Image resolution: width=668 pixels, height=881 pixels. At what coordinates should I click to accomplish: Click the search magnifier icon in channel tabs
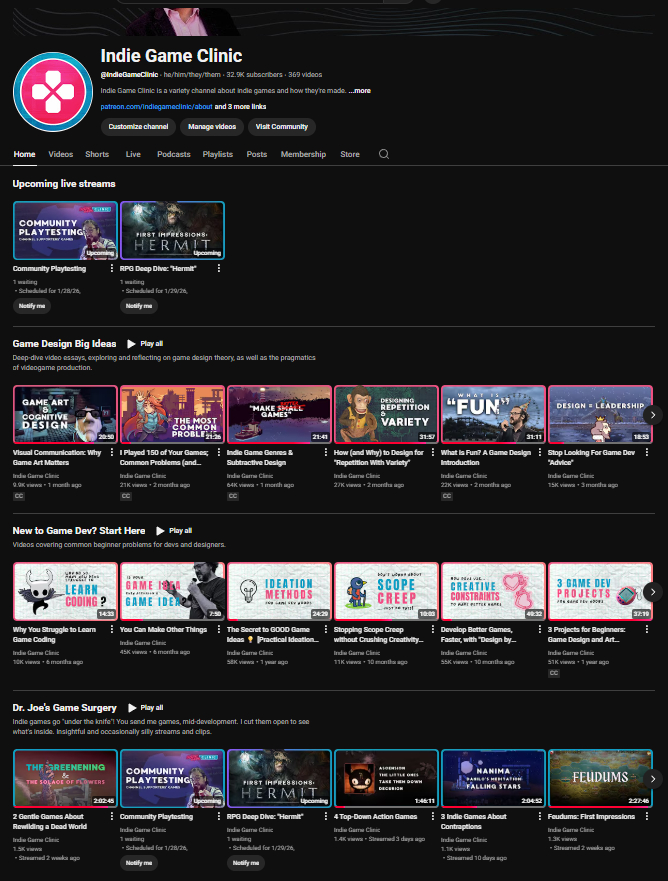click(x=383, y=155)
